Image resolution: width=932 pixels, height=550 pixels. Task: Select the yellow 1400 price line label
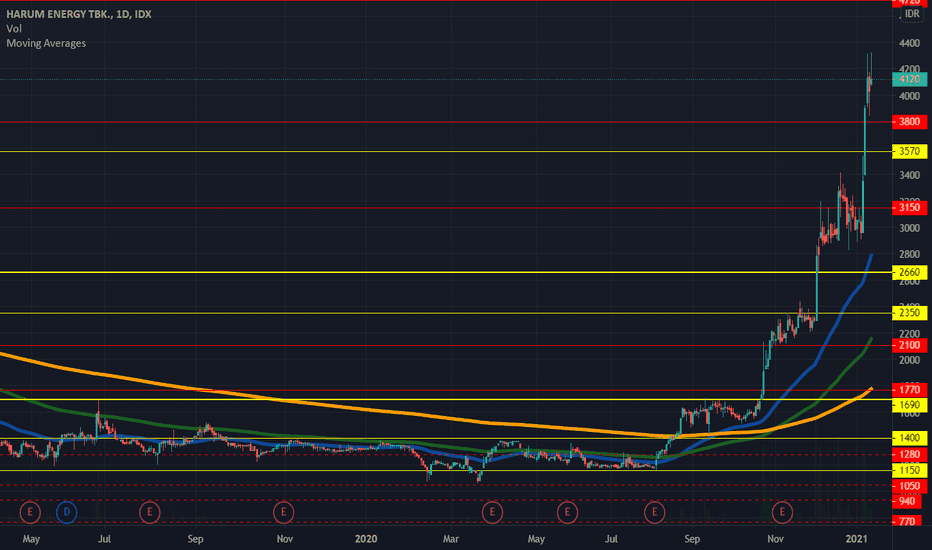[909, 438]
